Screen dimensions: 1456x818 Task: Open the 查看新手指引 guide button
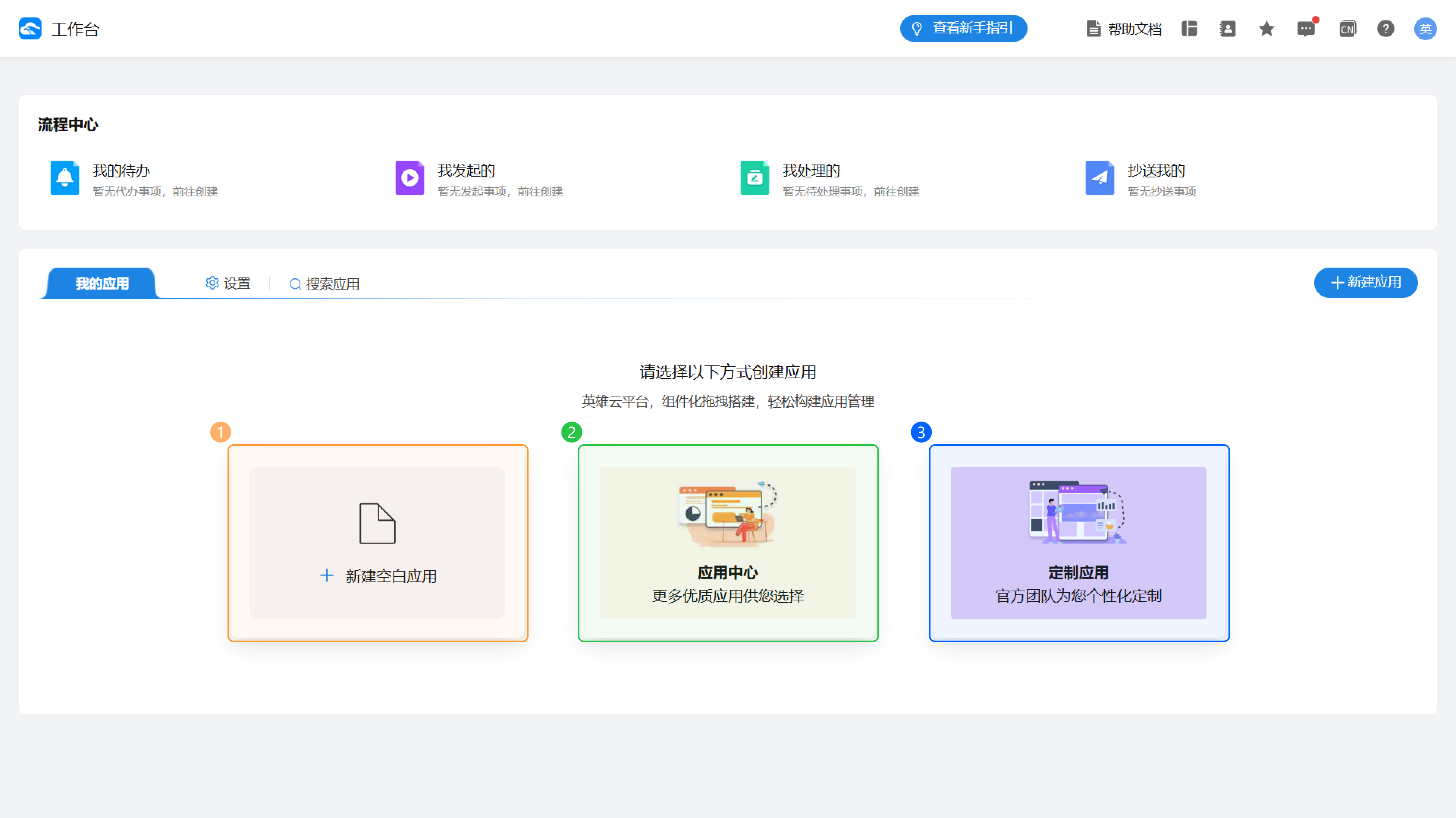click(963, 28)
